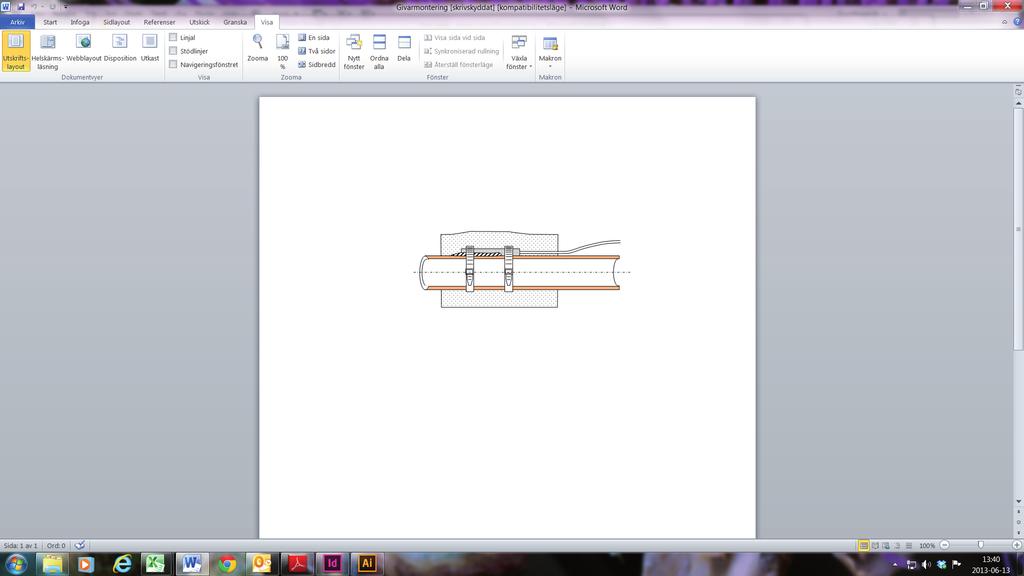Viewport: 1024px width, 576px height.
Task: Open Adobe InDesign from the taskbar
Action: 332,563
